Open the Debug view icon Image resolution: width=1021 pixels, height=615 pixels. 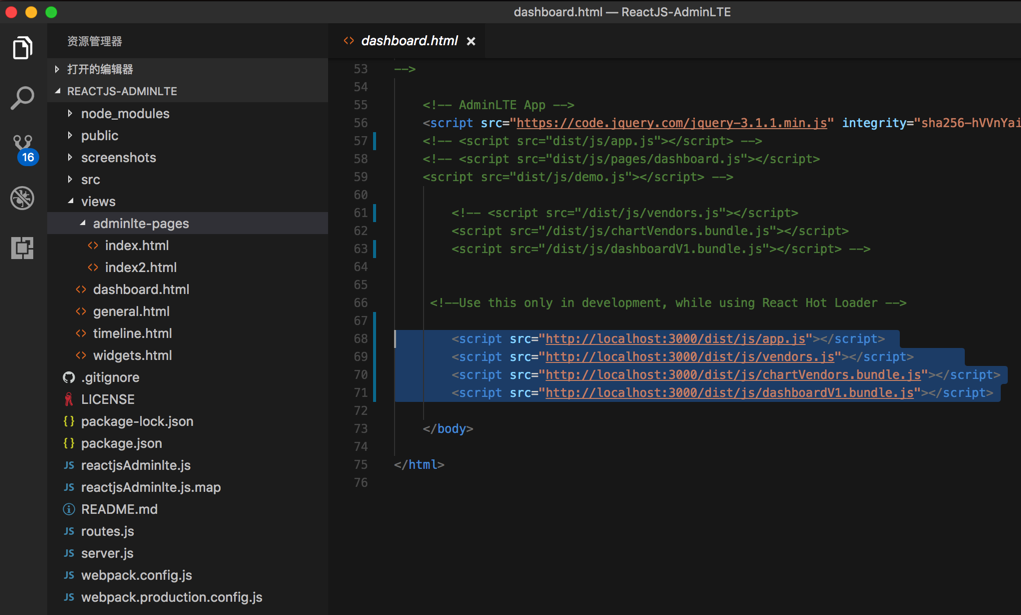click(x=22, y=198)
